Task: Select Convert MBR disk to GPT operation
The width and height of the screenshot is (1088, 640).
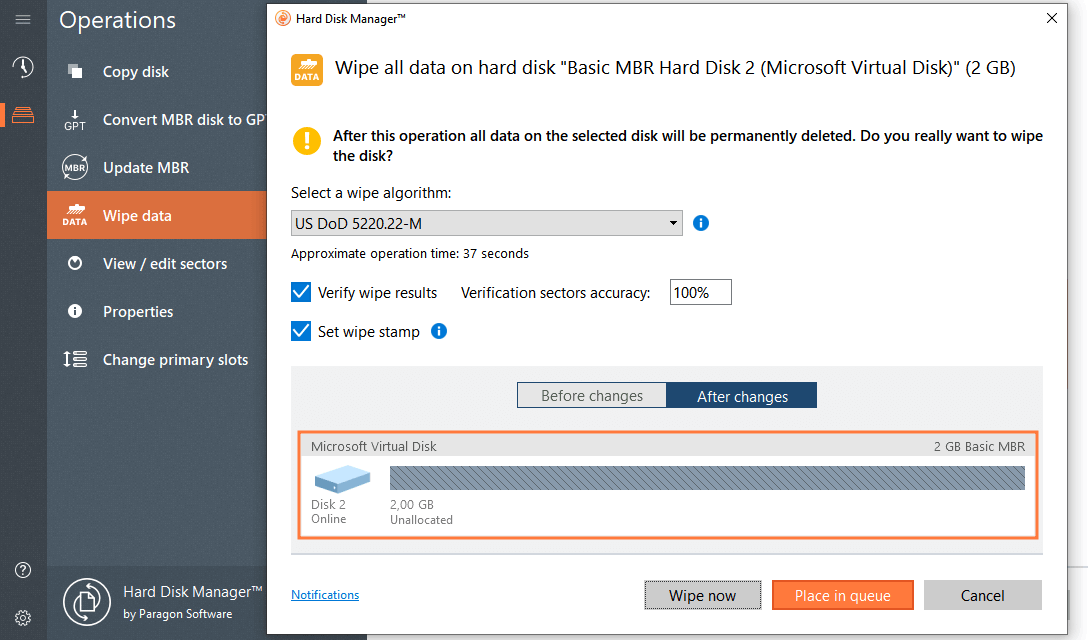Action: click(157, 119)
